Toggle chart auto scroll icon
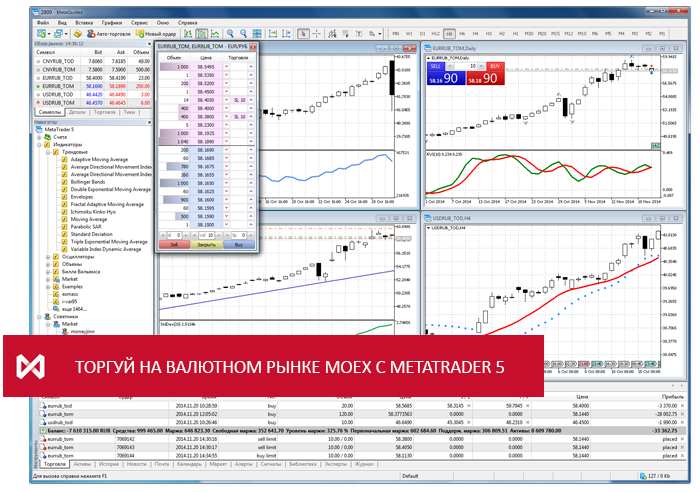This screenshot has width=700, height=492. click(273, 33)
